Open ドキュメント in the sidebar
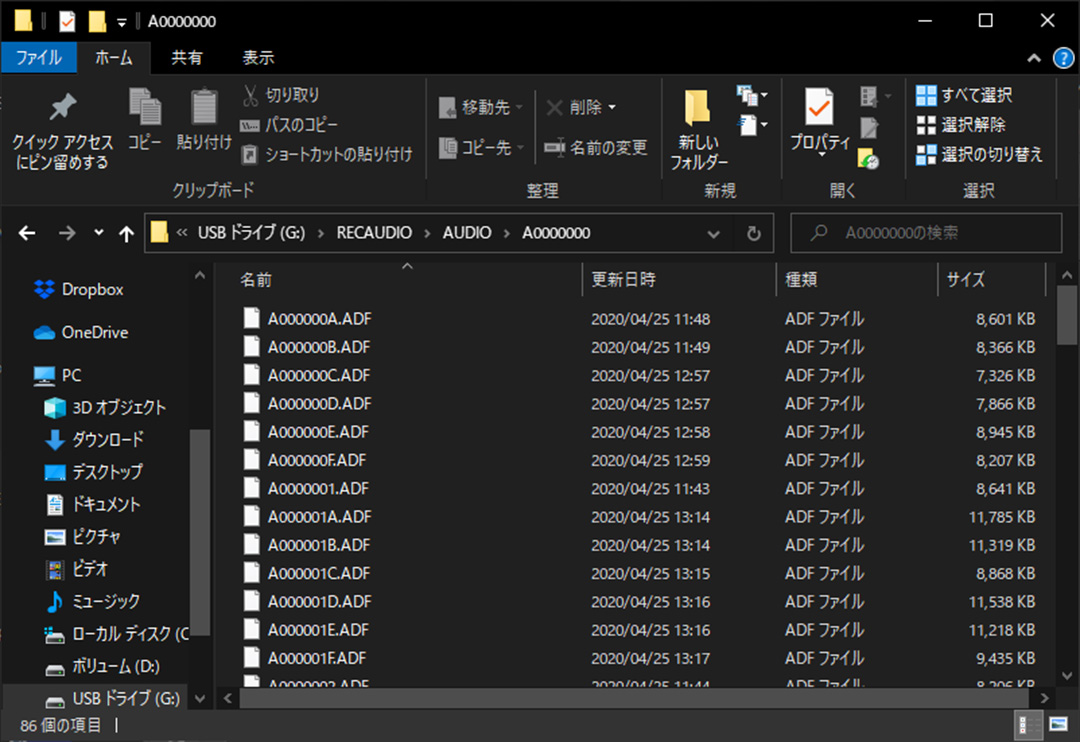 coord(93,504)
